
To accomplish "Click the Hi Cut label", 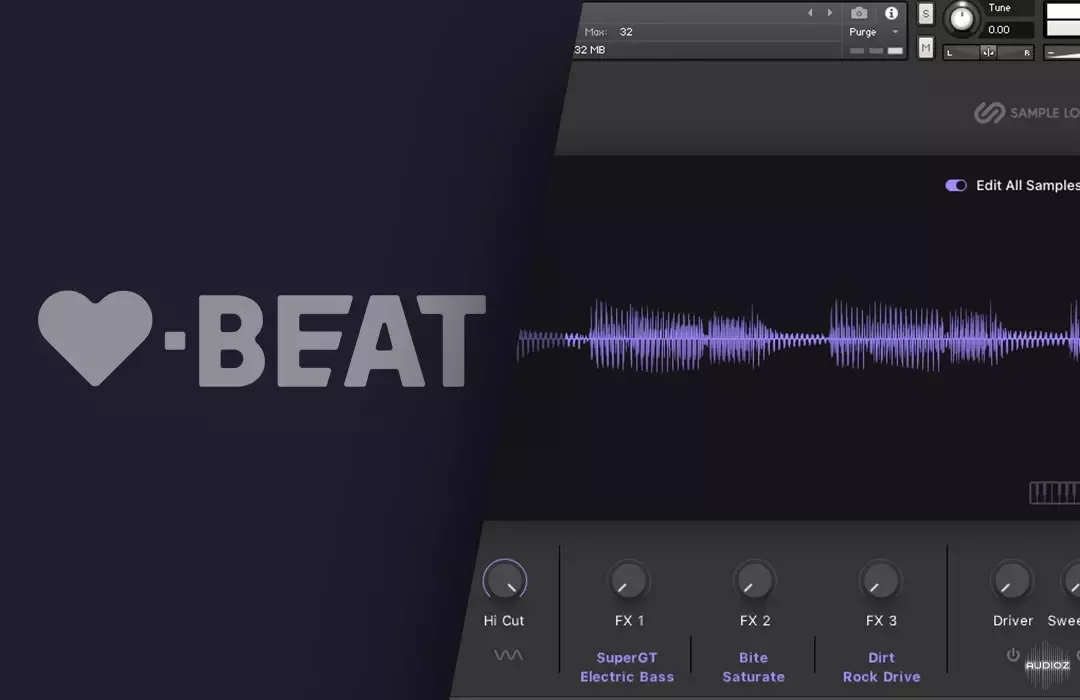I will coord(503,621).
